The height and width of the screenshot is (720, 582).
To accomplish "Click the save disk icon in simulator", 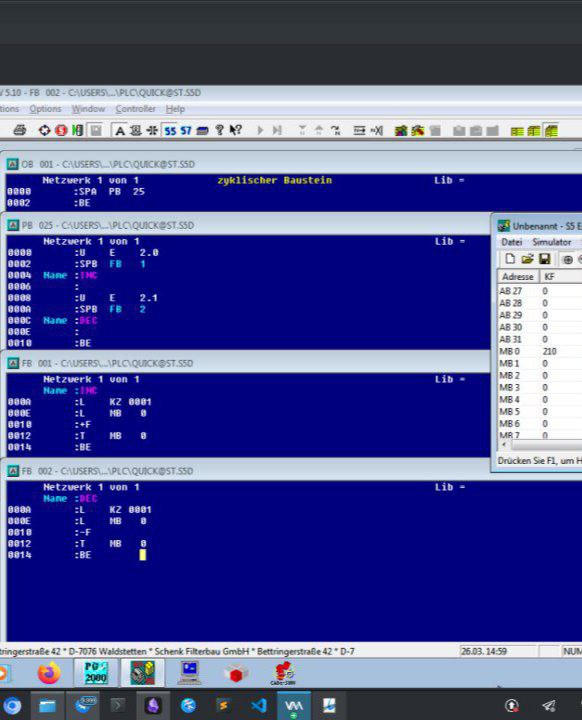I will point(544,259).
